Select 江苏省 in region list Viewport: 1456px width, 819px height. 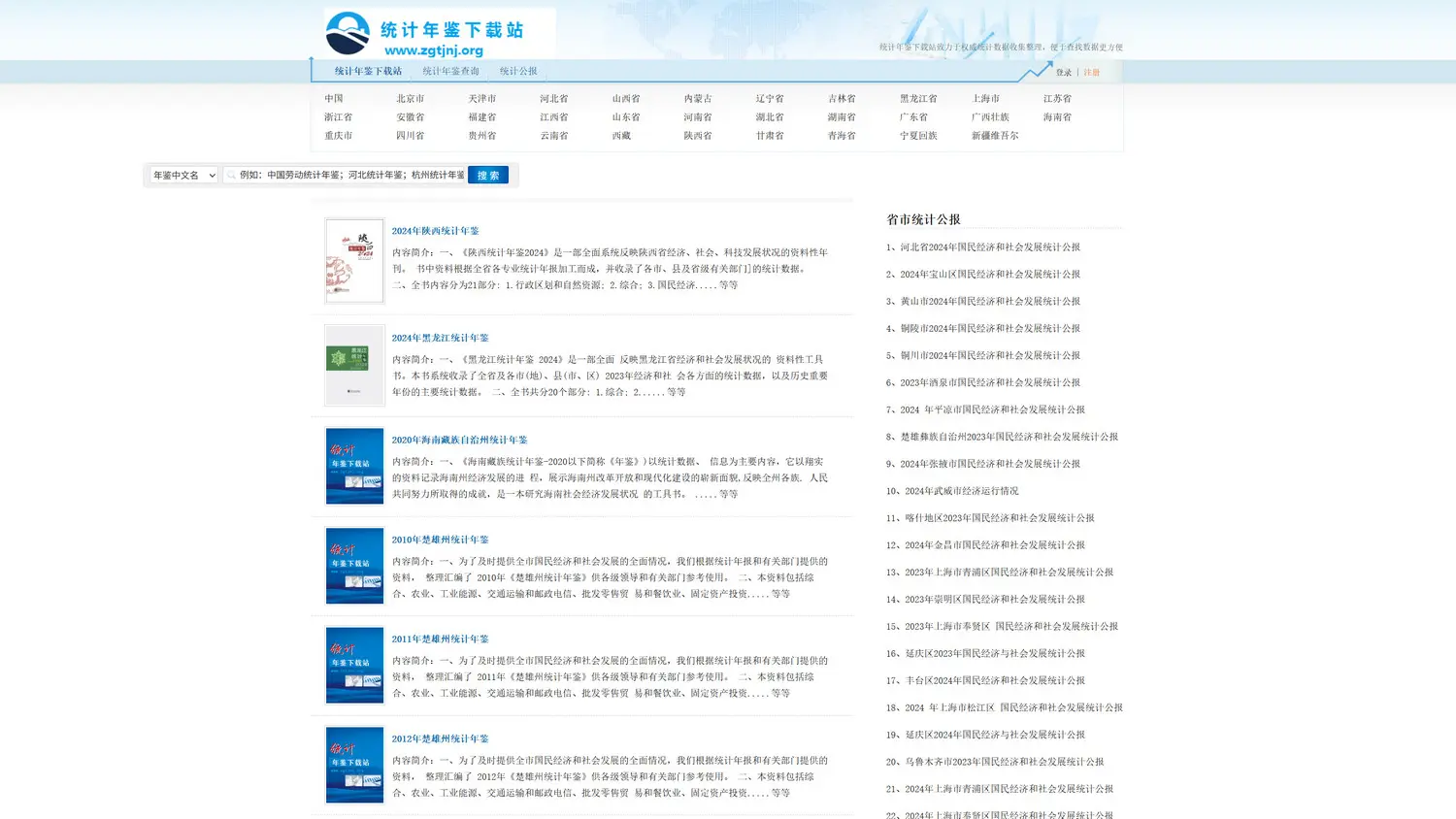[1057, 99]
